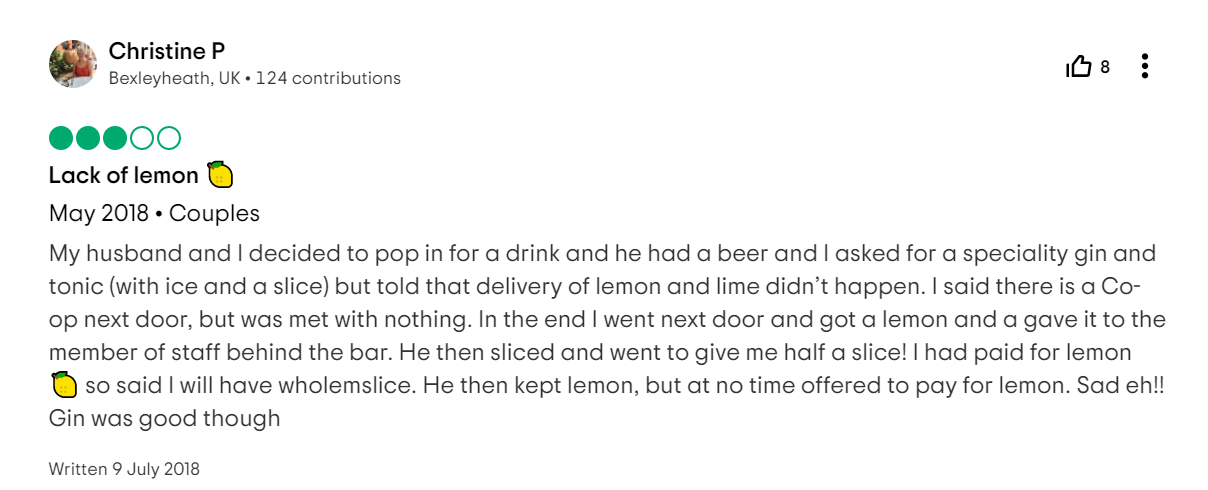Click the fourth empty rating circle

coord(142,138)
